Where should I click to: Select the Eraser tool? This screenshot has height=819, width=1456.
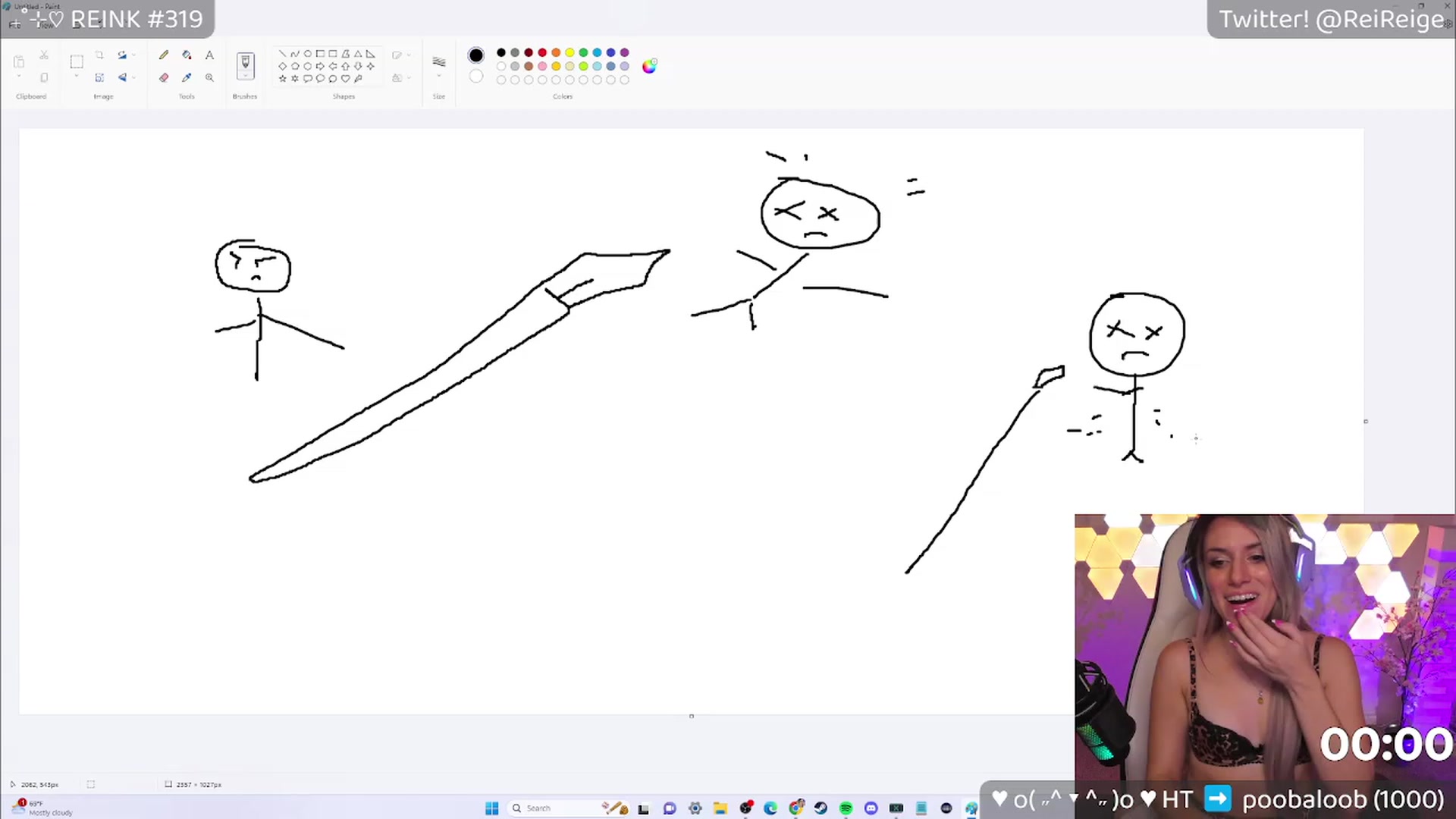pyautogui.click(x=164, y=77)
